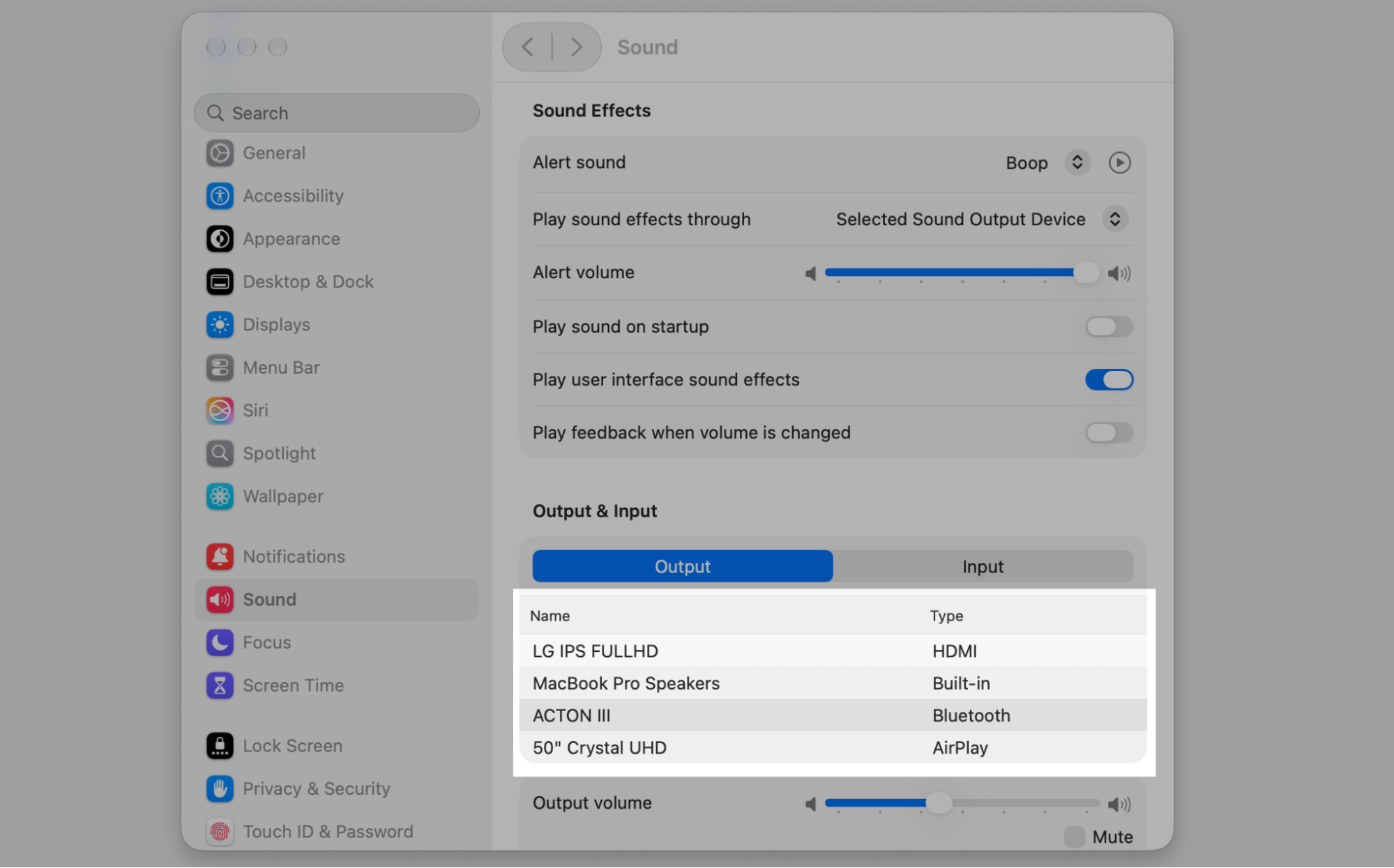Image resolution: width=1394 pixels, height=868 pixels.
Task: Select the LG IPS FULLHD output device
Action: (x=833, y=650)
